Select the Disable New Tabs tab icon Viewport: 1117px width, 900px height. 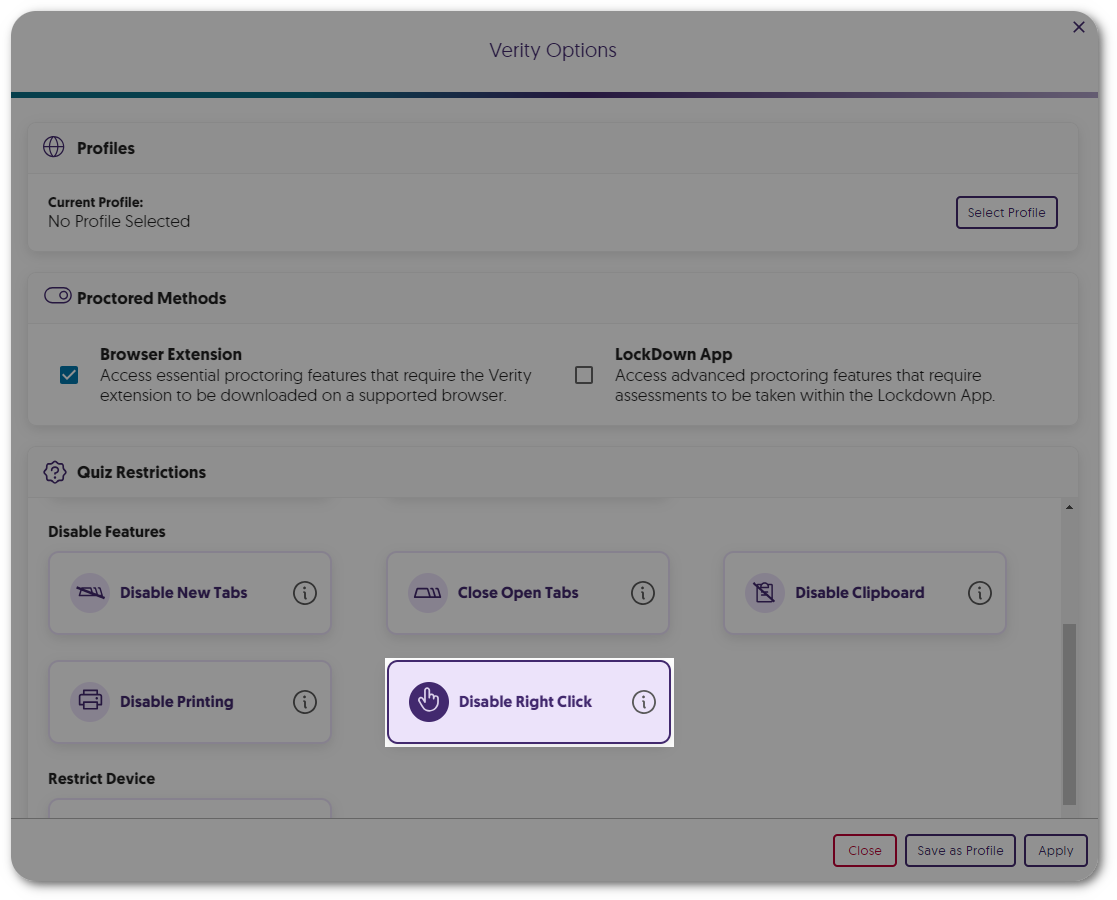[89, 592]
